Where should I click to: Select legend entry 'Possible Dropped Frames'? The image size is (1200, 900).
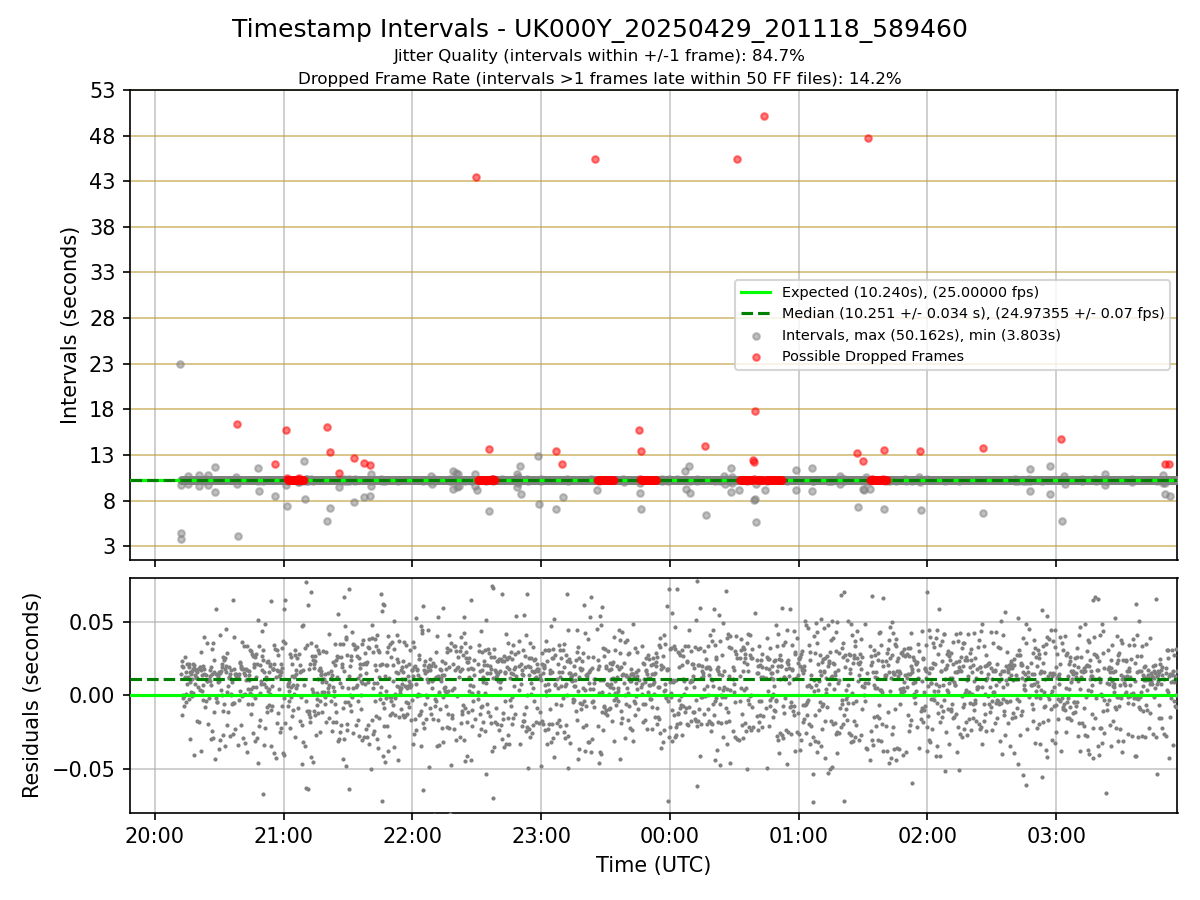(x=873, y=356)
